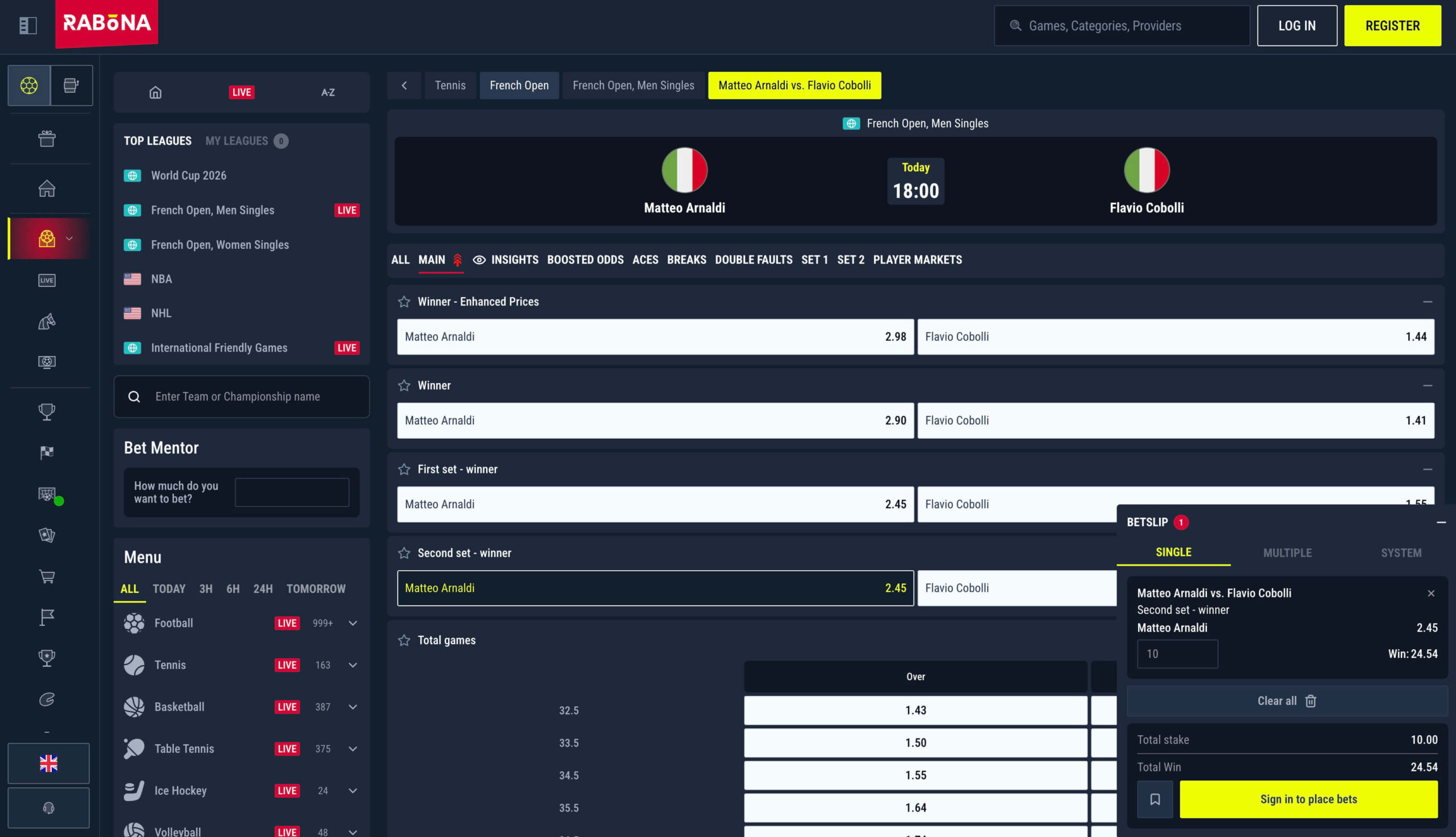Viewport: 1456px width, 837px height.
Task: Open the BOOSTED ODDS market tab
Action: pyautogui.click(x=585, y=260)
